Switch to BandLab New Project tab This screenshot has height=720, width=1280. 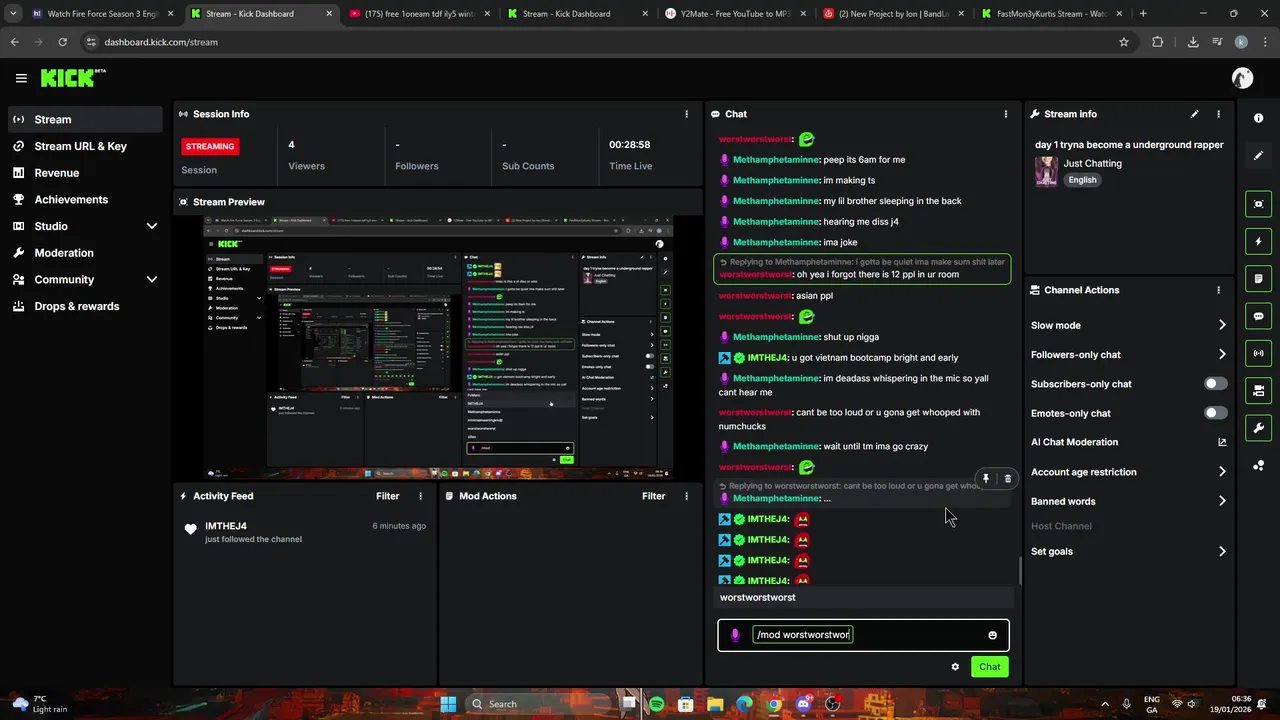[x=891, y=14]
